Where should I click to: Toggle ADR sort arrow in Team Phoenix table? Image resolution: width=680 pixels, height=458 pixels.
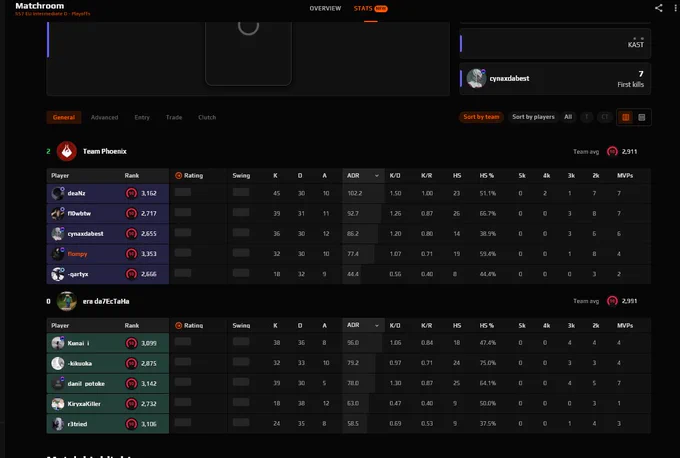click(376, 176)
